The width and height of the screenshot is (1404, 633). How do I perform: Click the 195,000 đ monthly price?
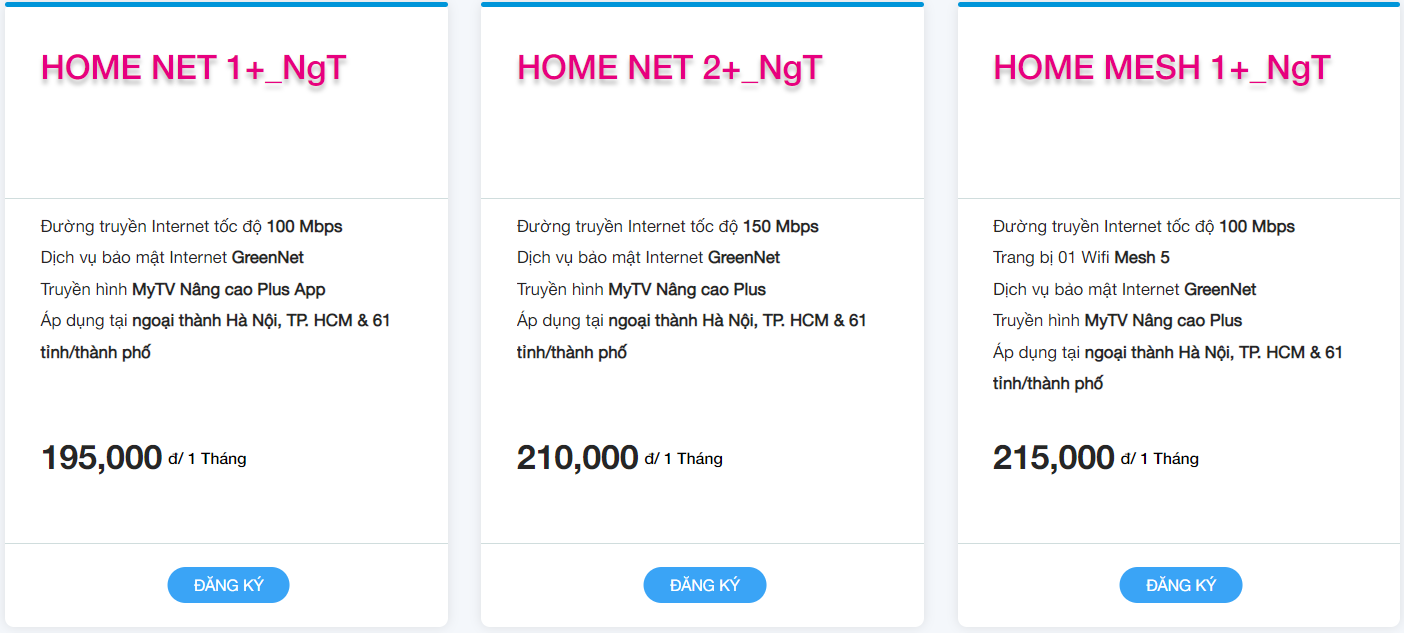[102, 458]
